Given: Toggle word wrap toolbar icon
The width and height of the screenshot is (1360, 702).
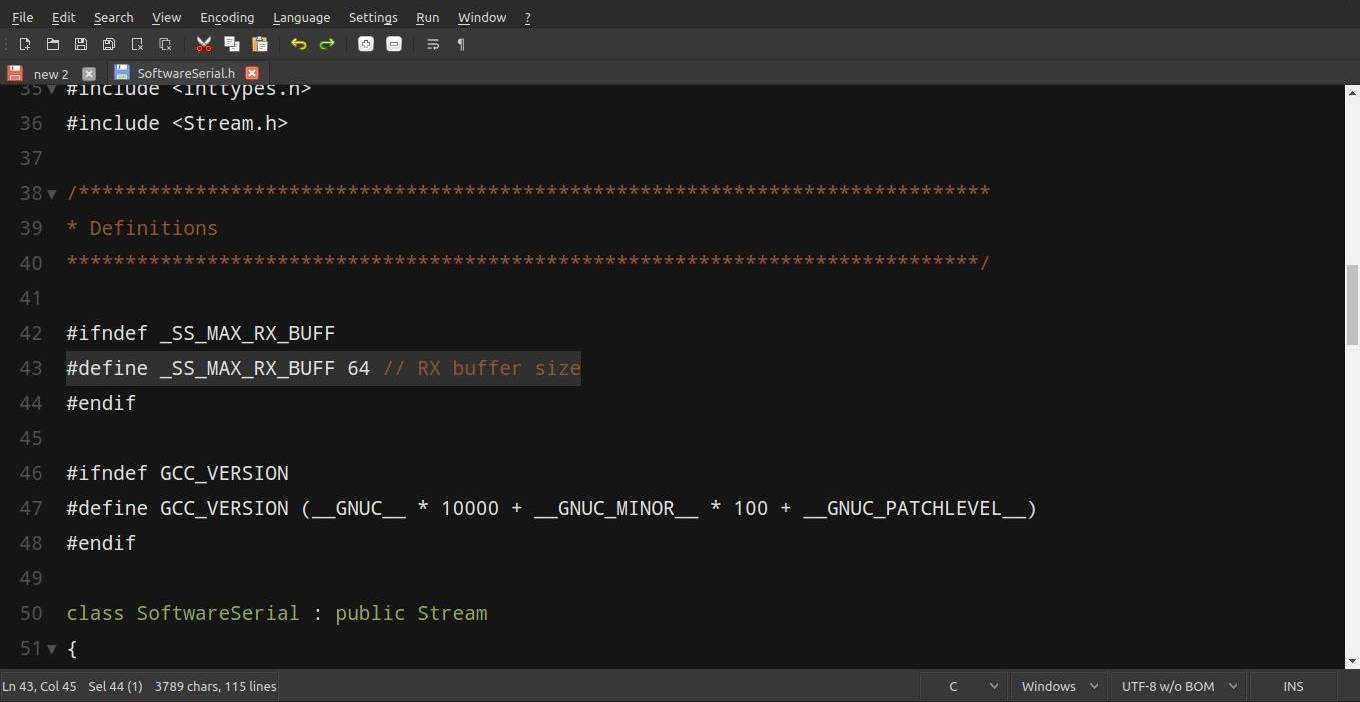Looking at the screenshot, I should [433, 44].
